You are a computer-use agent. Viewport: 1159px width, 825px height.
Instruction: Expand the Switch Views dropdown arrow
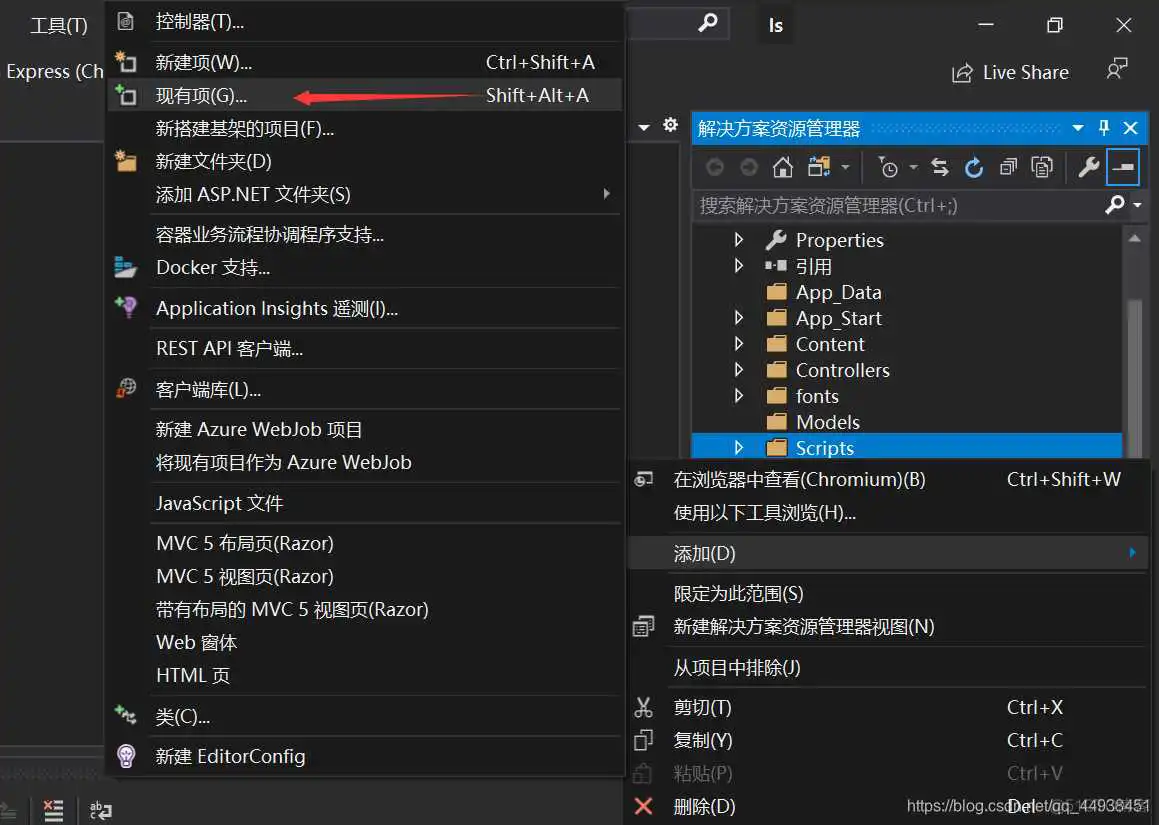click(x=846, y=166)
